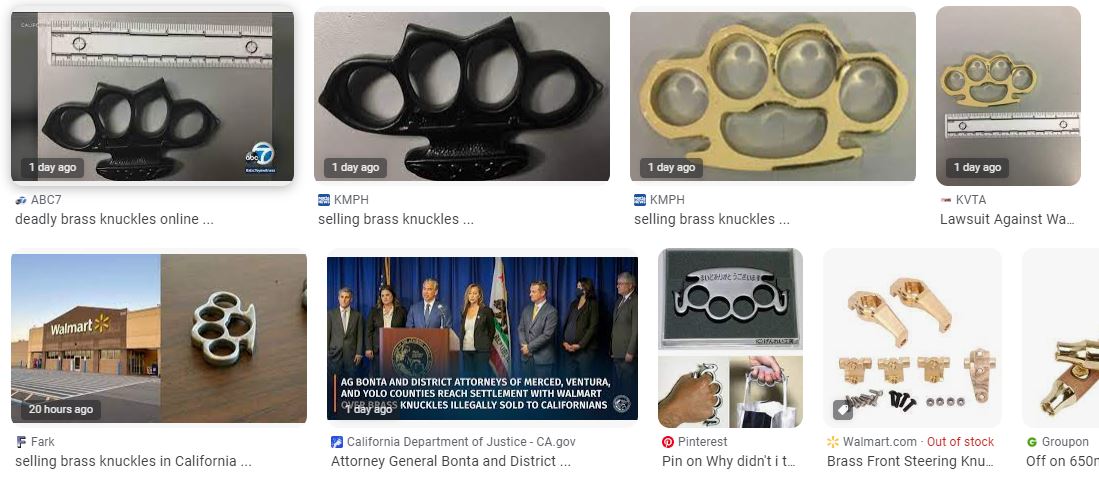Open 'Brass Front Steering Knu...' Walmart link
The height and width of the screenshot is (488, 1099).
click(910, 461)
